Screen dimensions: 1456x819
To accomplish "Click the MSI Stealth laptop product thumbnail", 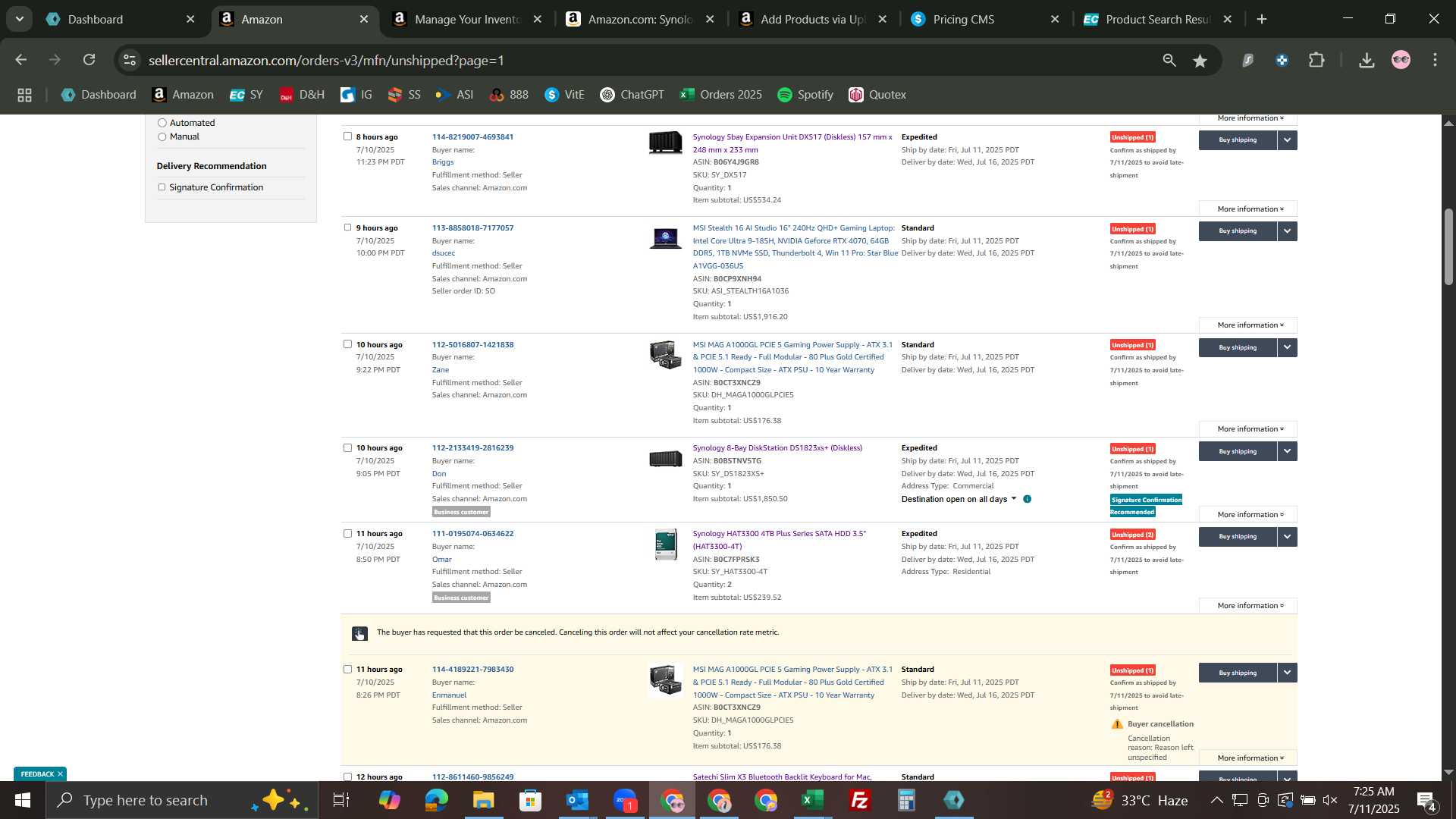I will point(665,238).
